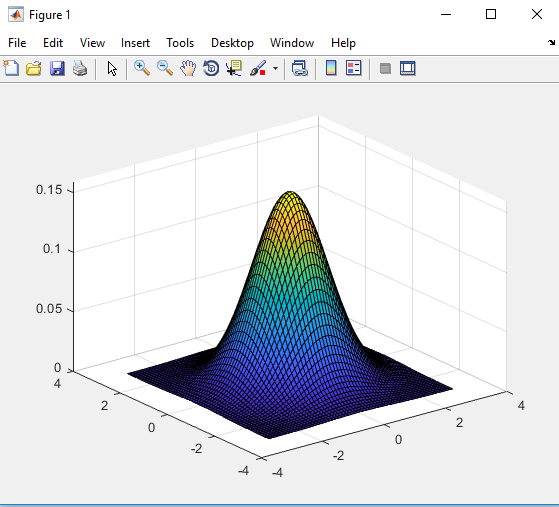Open the Tools menu
The height and width of the screenshot is (507, 559).
pyautogui.click(x=180, y=43)
